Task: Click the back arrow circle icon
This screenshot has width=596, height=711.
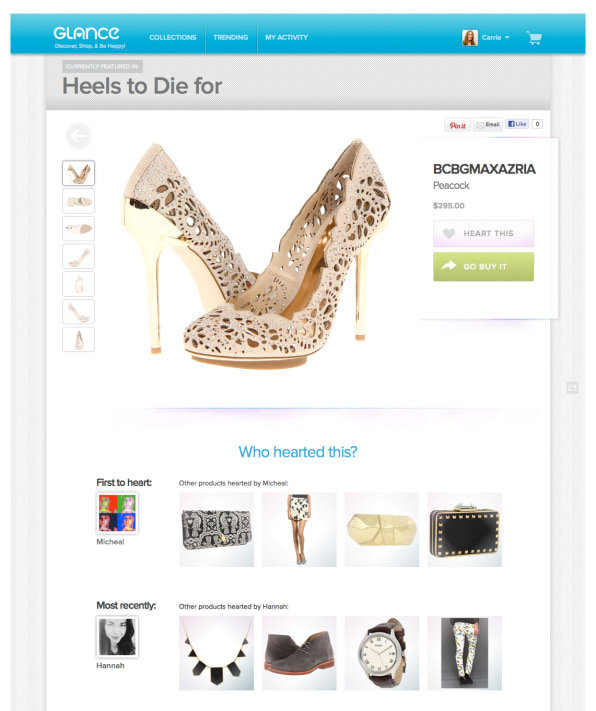Action: [78, 136]
